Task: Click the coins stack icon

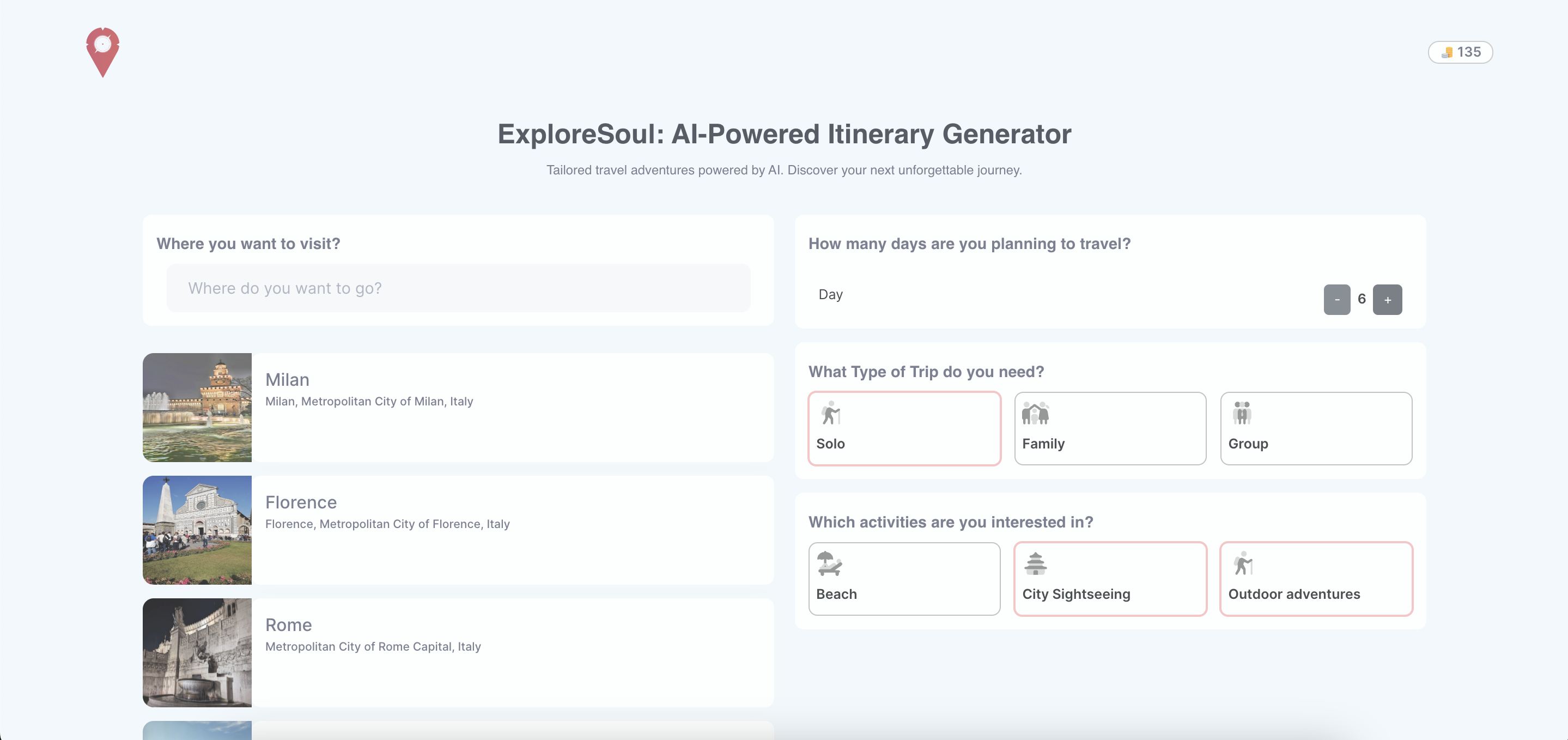Action: pos(1447,52)
